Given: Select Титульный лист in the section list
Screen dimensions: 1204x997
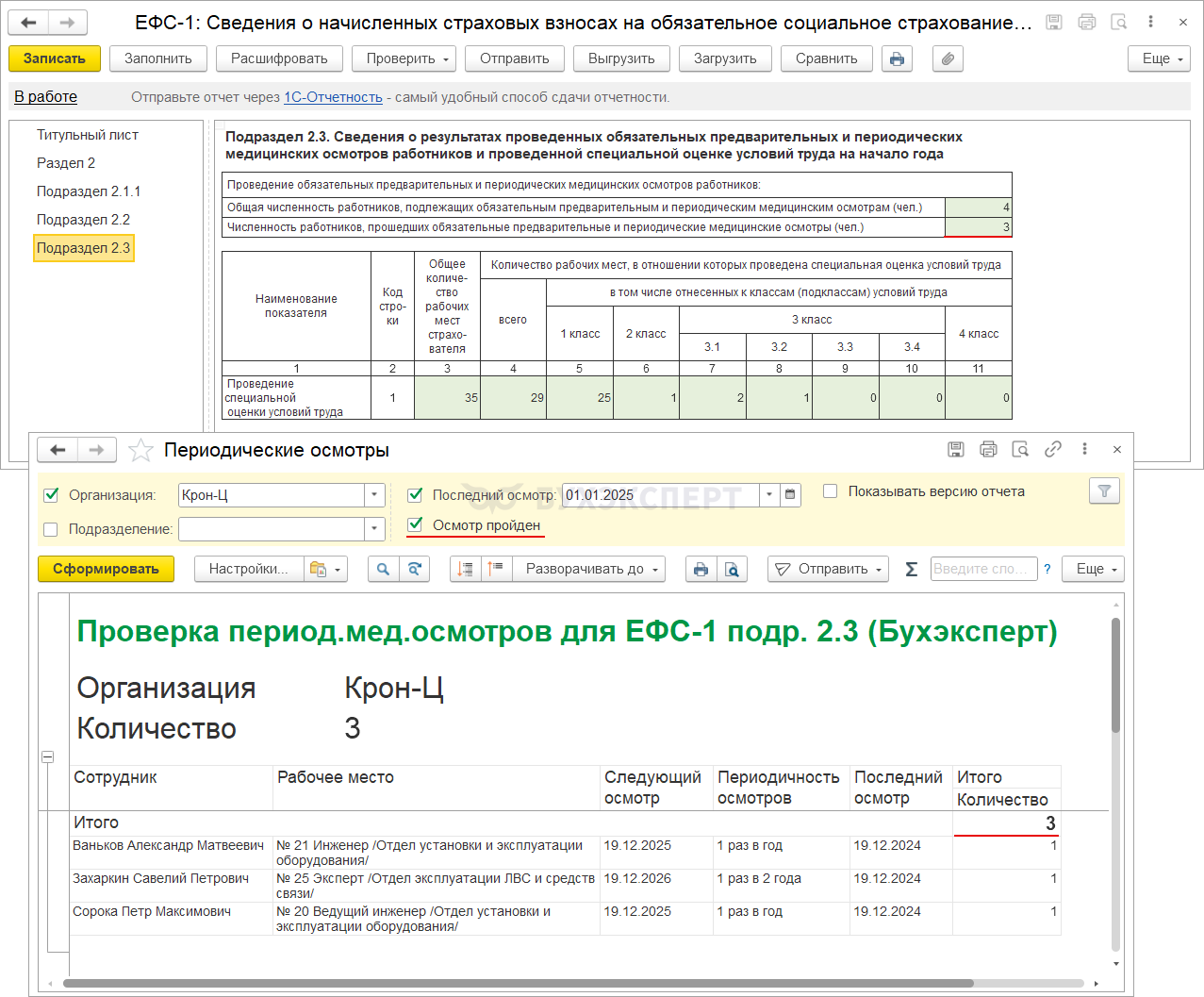Looking at the screenshot, I should point(87,135).
